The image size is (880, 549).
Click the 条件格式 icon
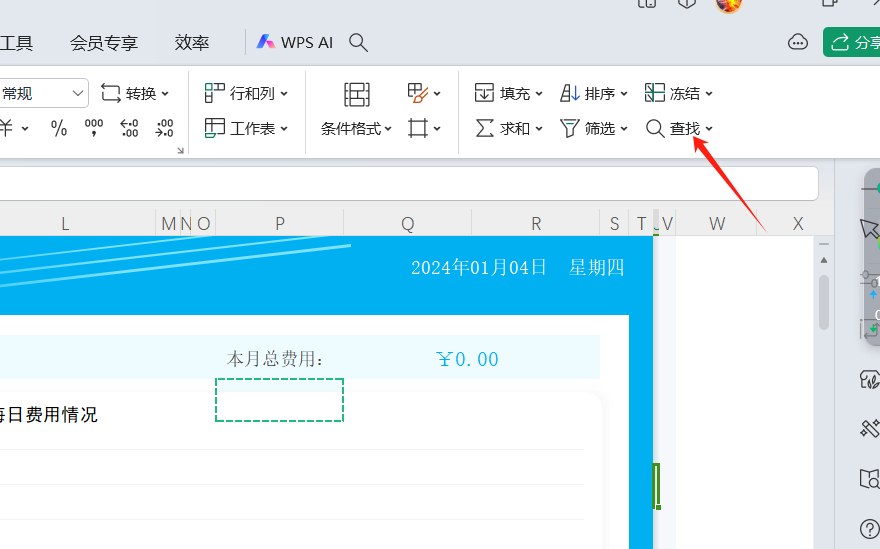[356, 94]
